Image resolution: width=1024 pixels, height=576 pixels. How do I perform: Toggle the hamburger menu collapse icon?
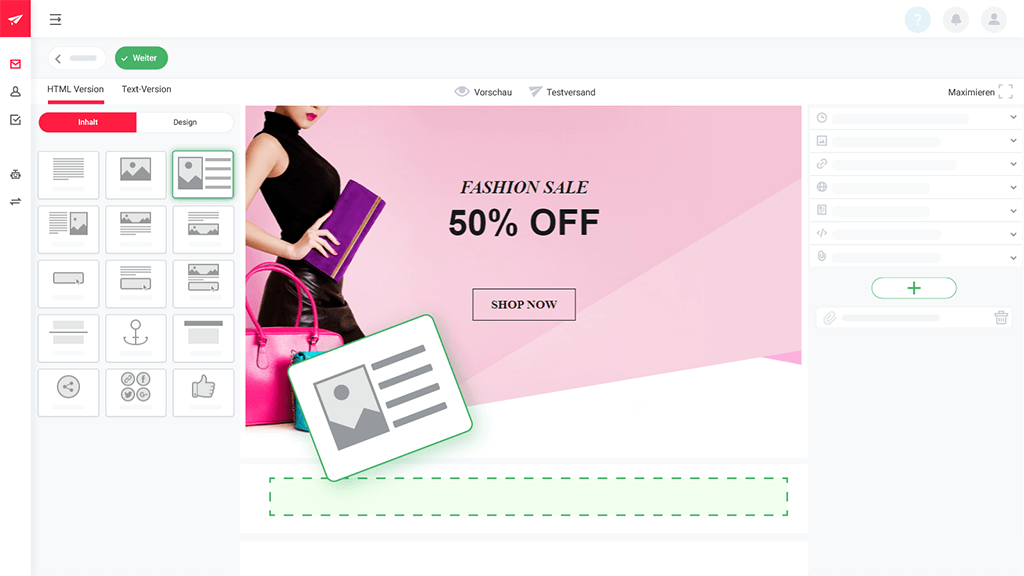coord(56,20)
